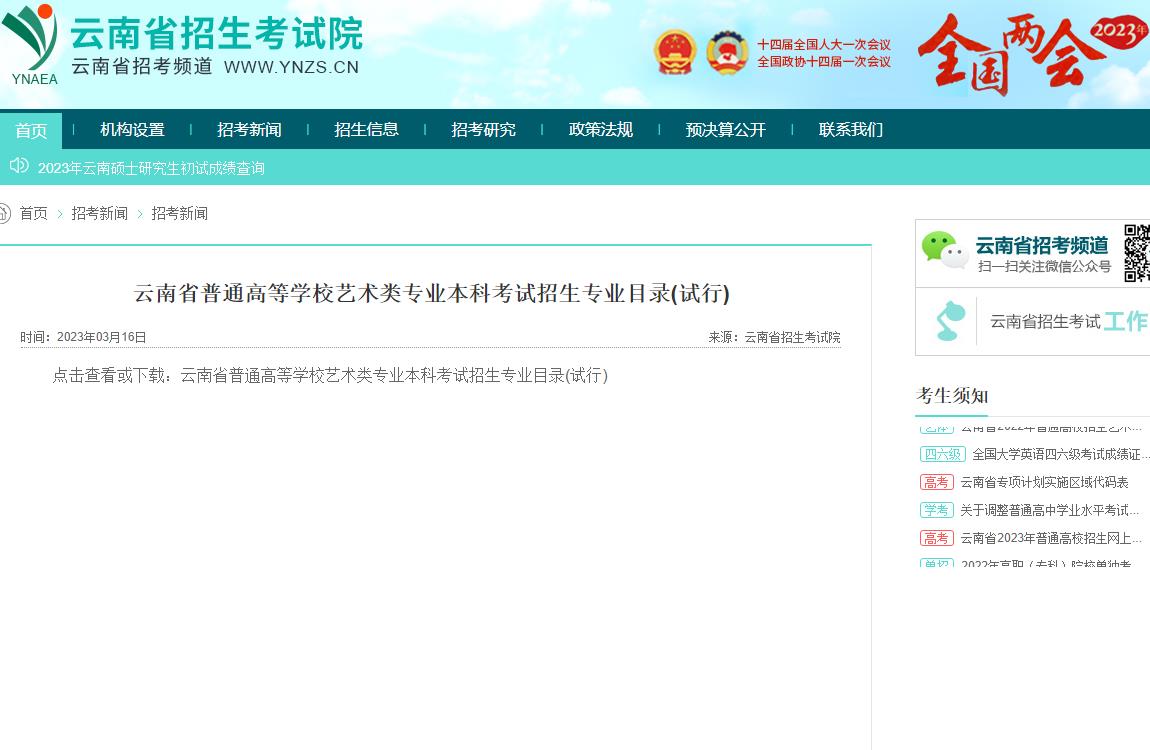This screenshot has width=1150, height=750.
Task: Click the national emblem icon
Action: [675, 52]
